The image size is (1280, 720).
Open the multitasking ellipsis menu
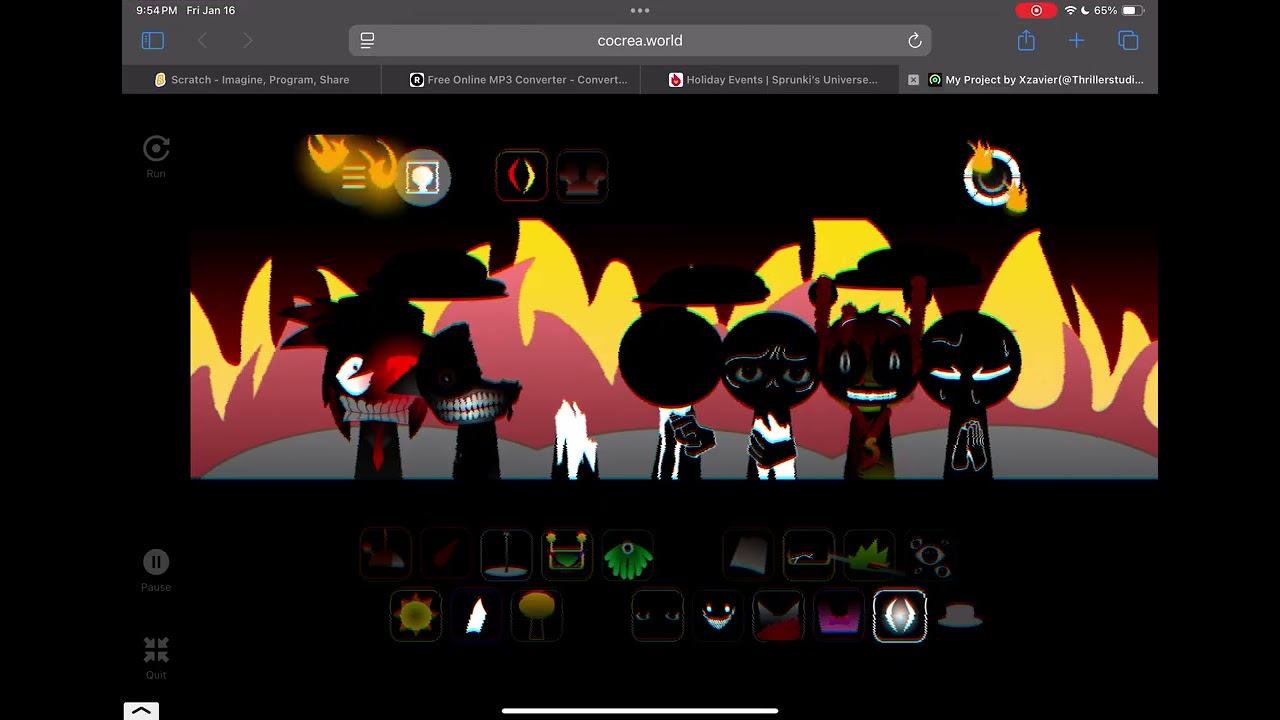point(640,10)
